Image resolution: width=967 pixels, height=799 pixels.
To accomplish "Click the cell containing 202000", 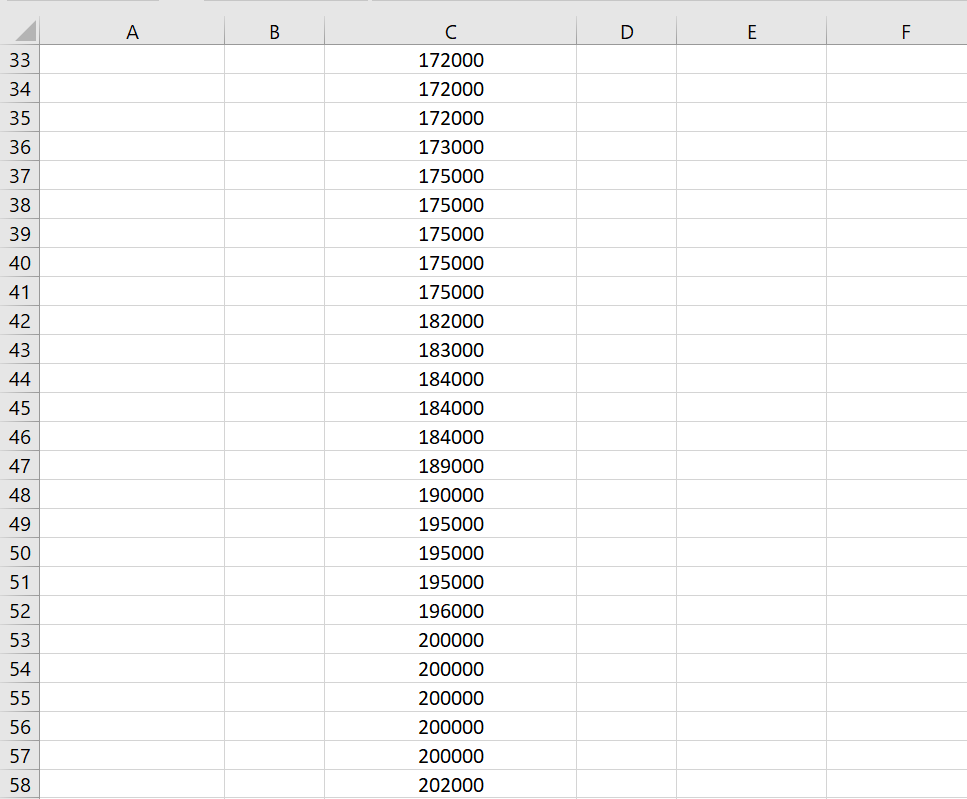I will 450,785.
